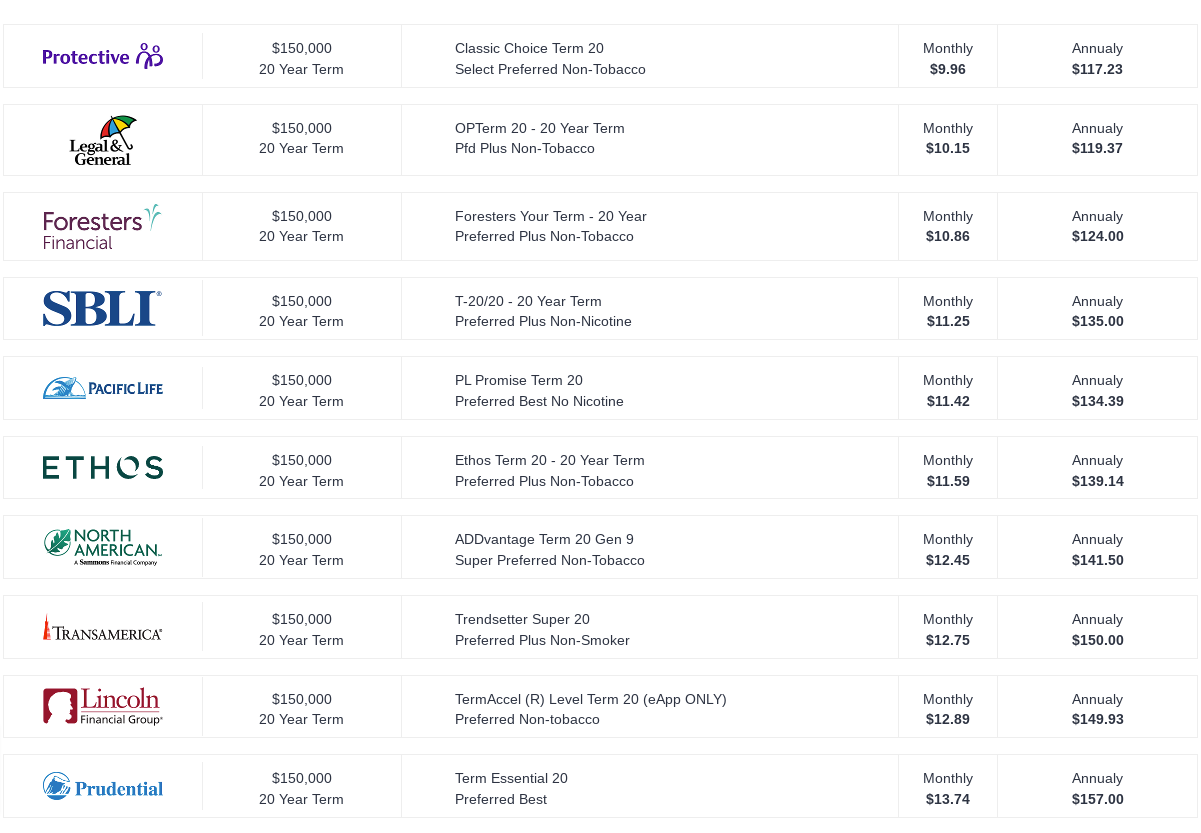The width and height of the screenshot is (1201, 833).
Task: Click Prudential Term Essential 20 plan name
Action: (511, 778)
